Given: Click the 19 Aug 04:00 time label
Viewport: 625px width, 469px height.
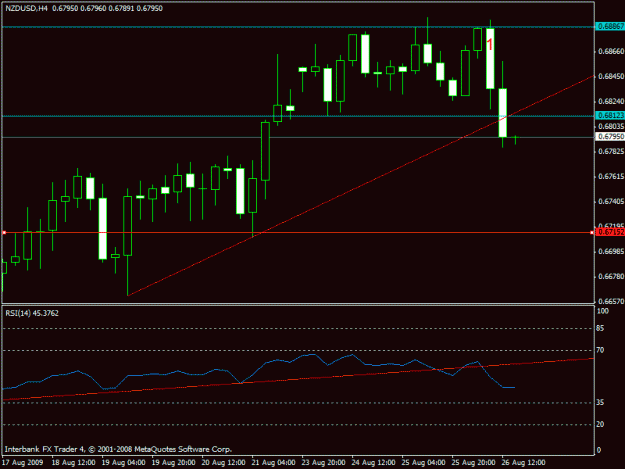Looking at the screenshot, I should pos(124,463).
